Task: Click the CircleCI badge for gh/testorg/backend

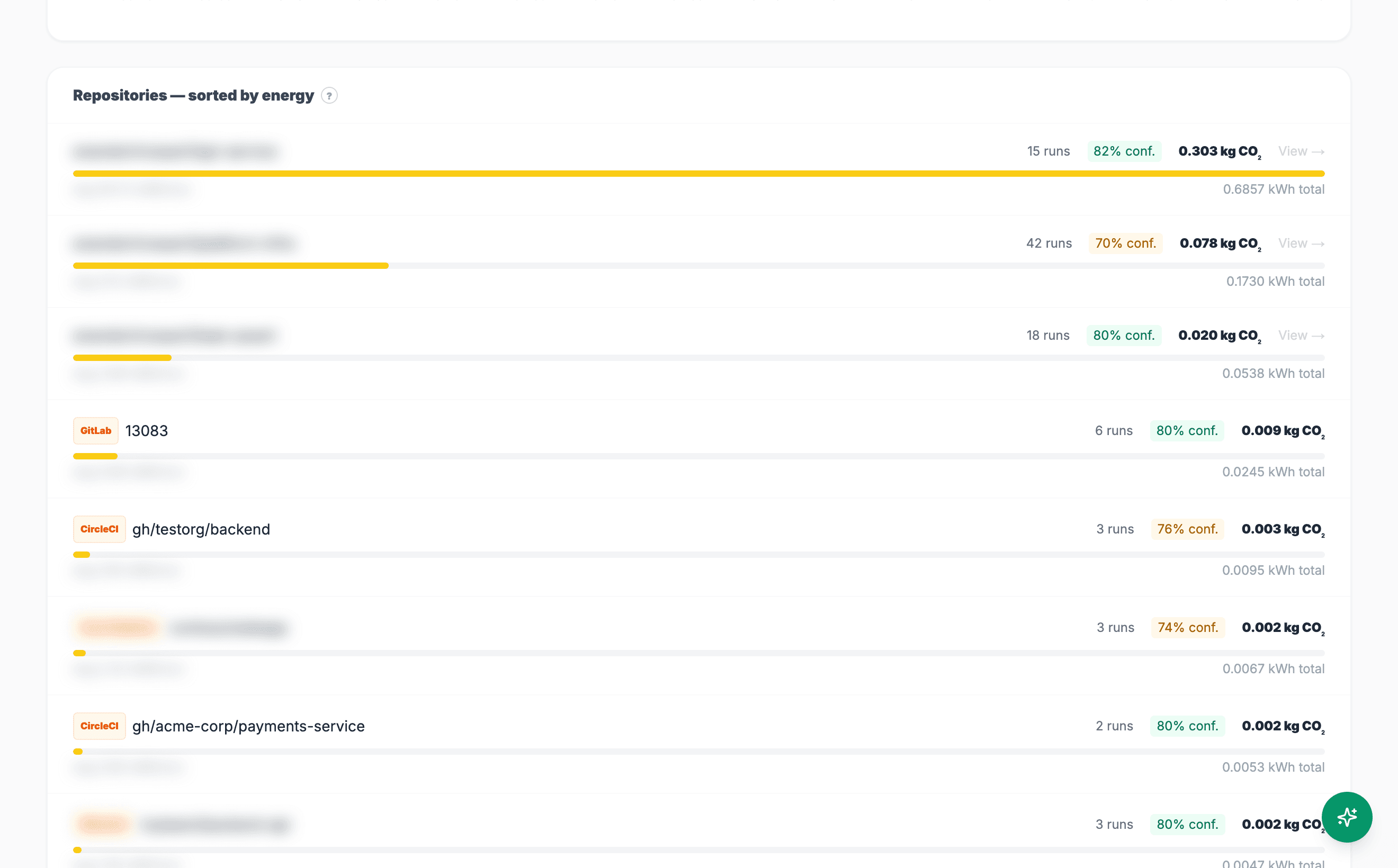Action: pyautogui.click(x=100, y=529)
